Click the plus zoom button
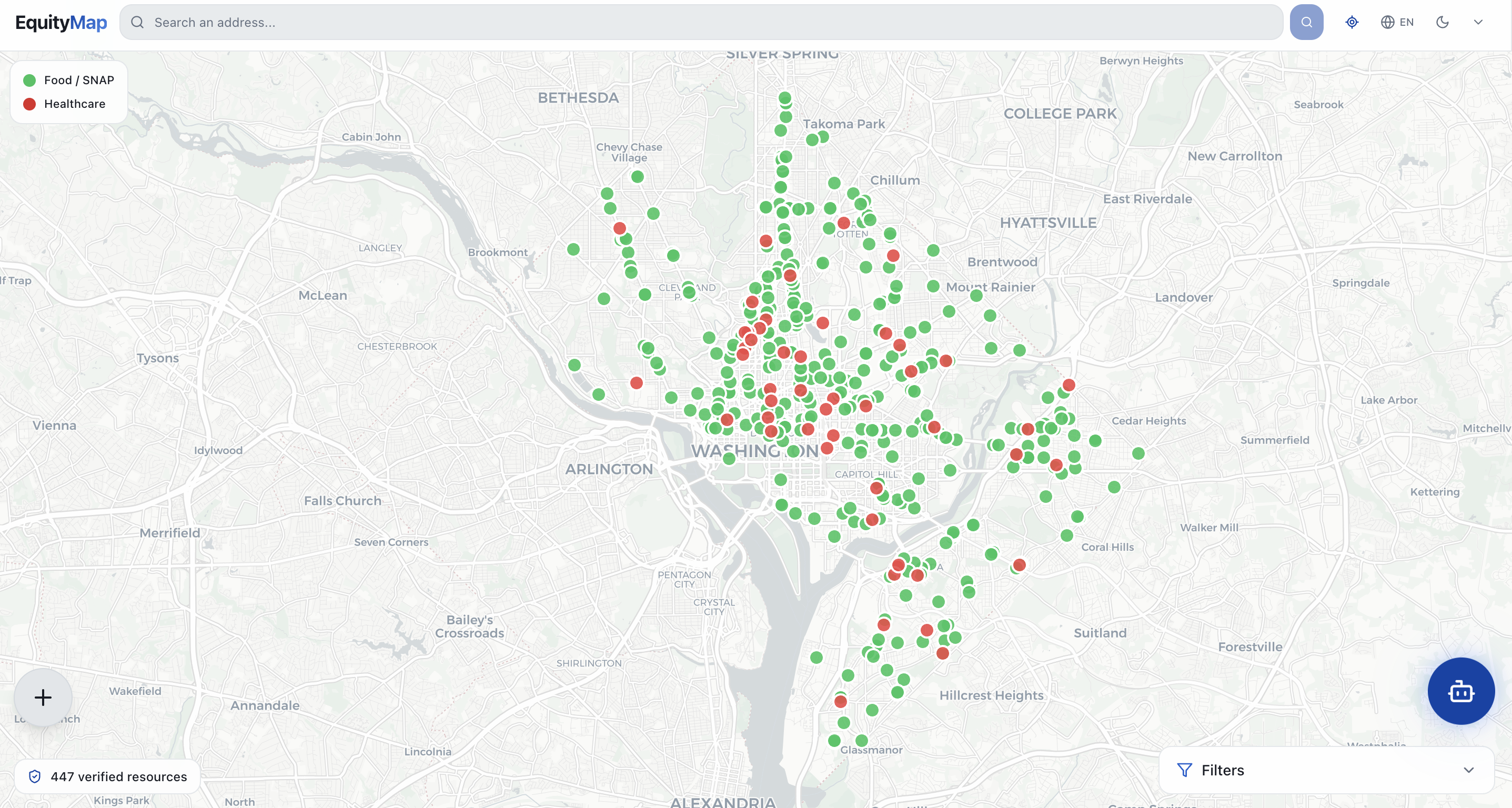 coord(43,697)
